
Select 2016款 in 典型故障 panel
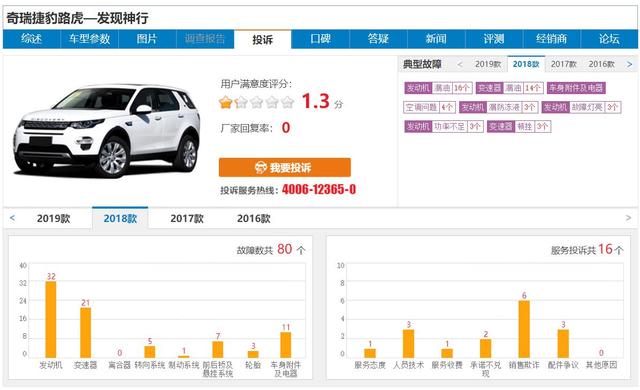point(602,64)
